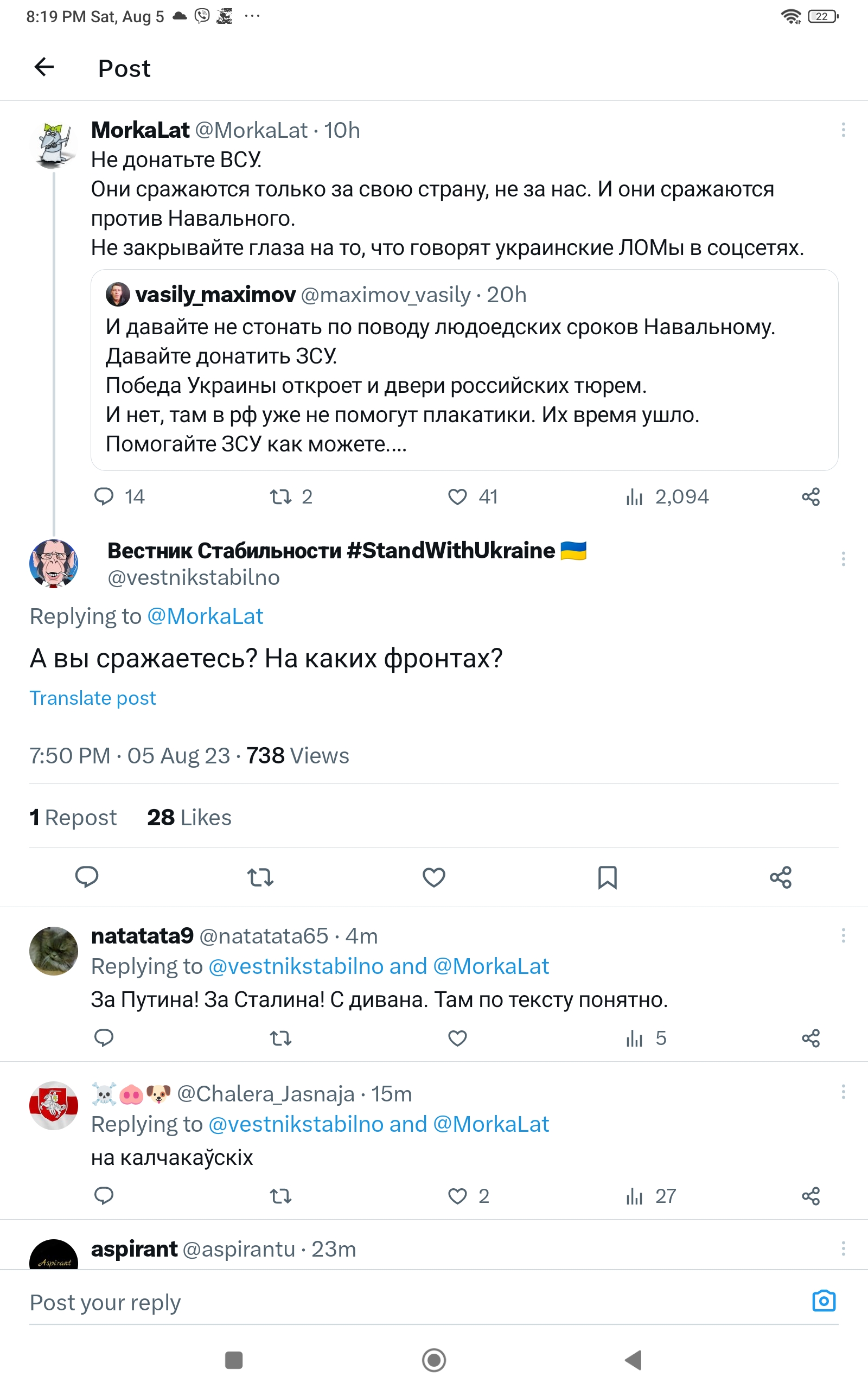Open @MorkaLat mention in Replying to
Screen dimensions: 868x1389
coord(205,616)
